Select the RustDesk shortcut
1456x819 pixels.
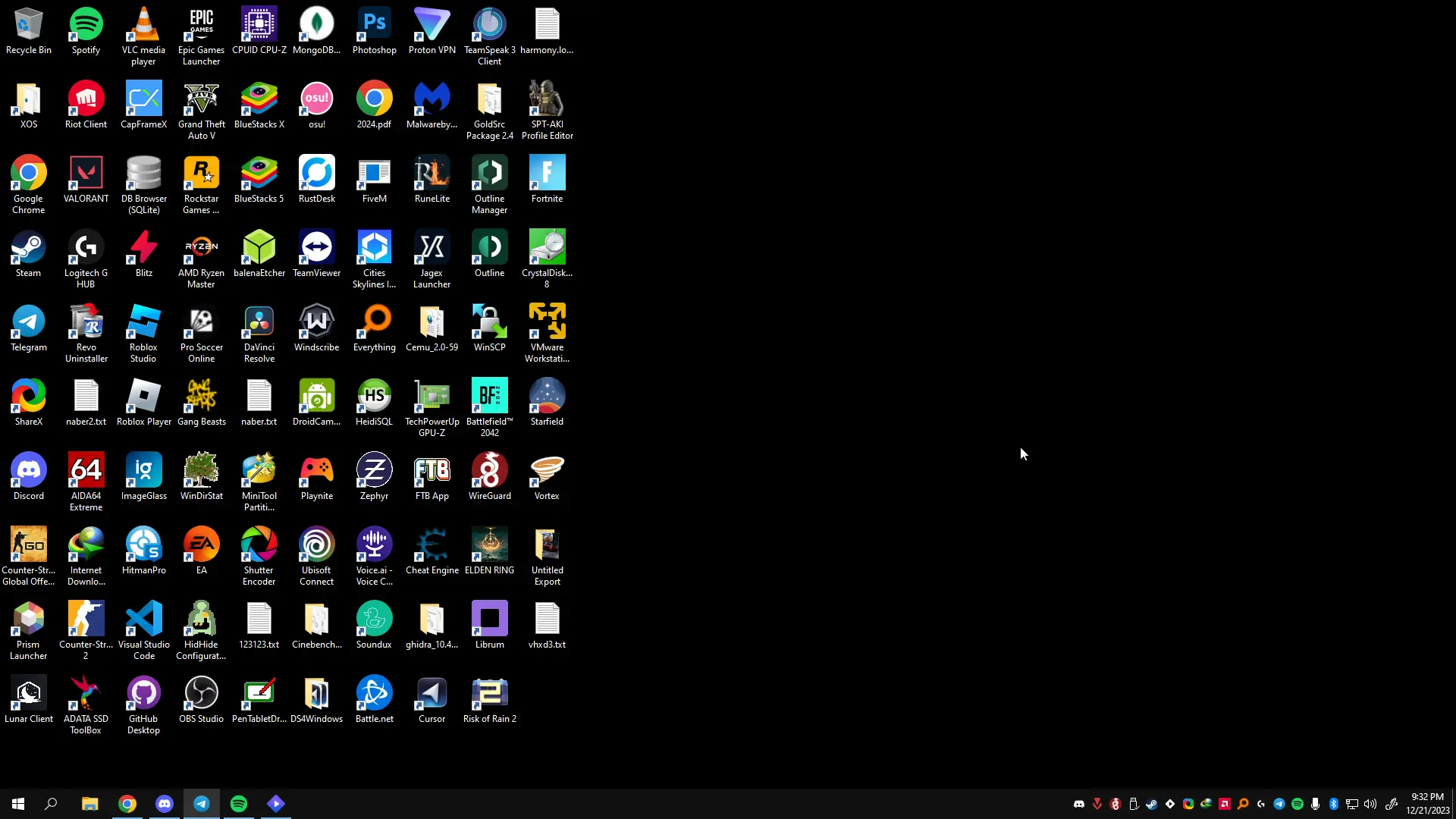(x=317, y=180)
